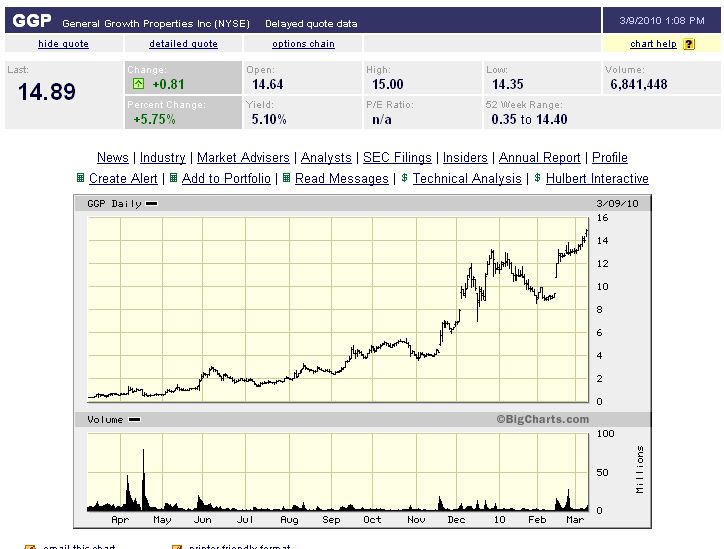Open SEC Filings link

[397, 157]
